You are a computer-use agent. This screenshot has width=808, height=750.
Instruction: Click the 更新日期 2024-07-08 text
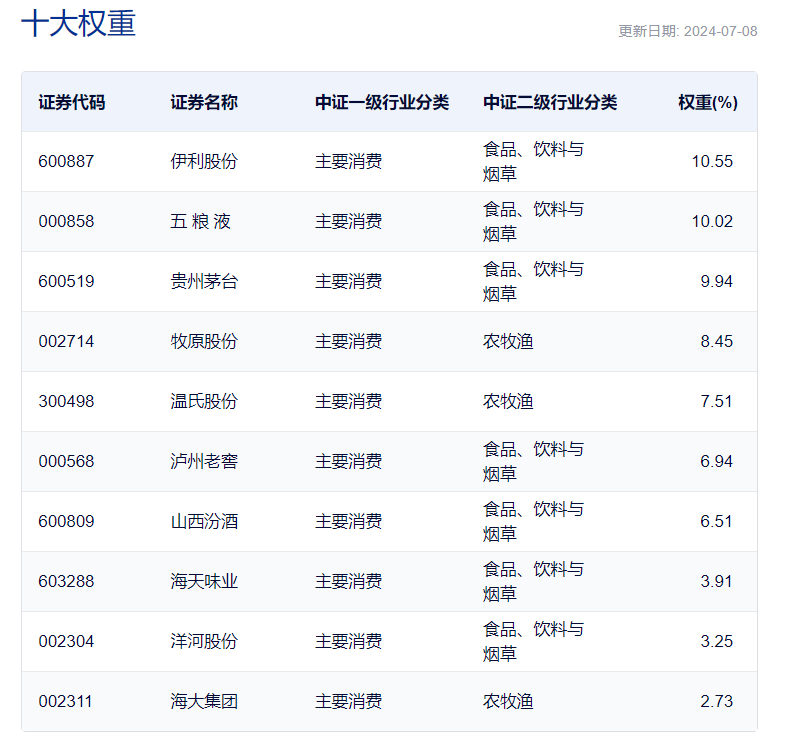click(687, 31)
